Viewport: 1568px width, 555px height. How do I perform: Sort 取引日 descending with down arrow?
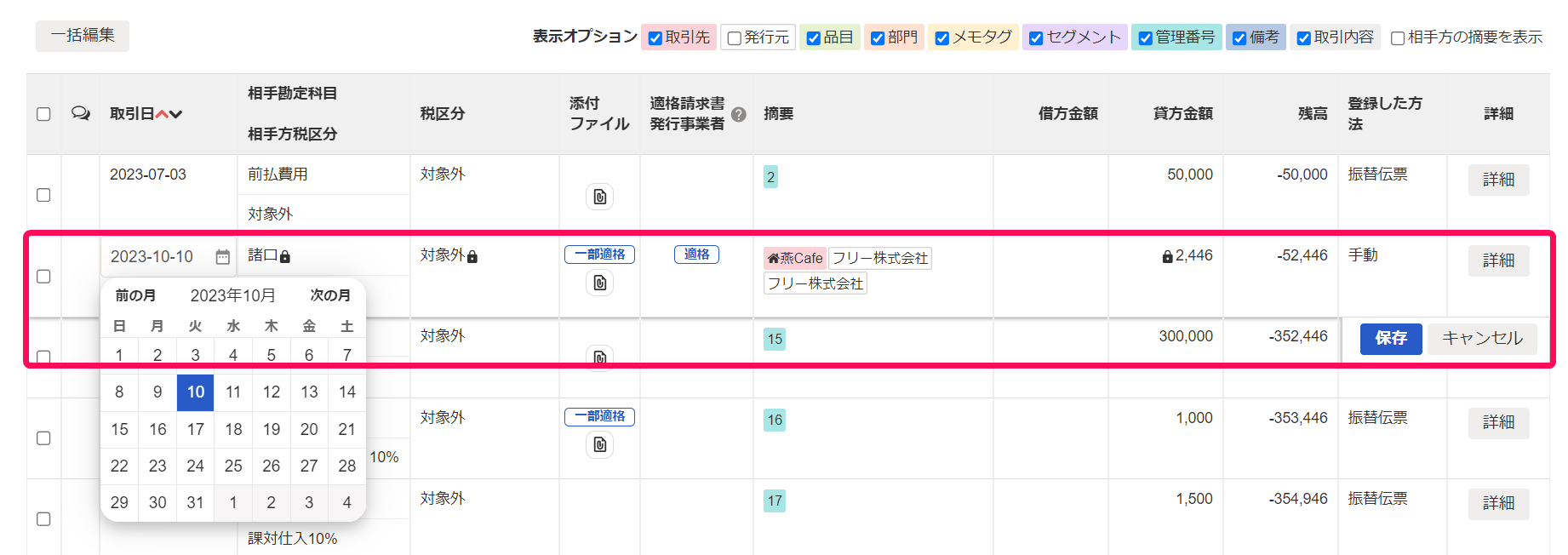coord(175,114)
